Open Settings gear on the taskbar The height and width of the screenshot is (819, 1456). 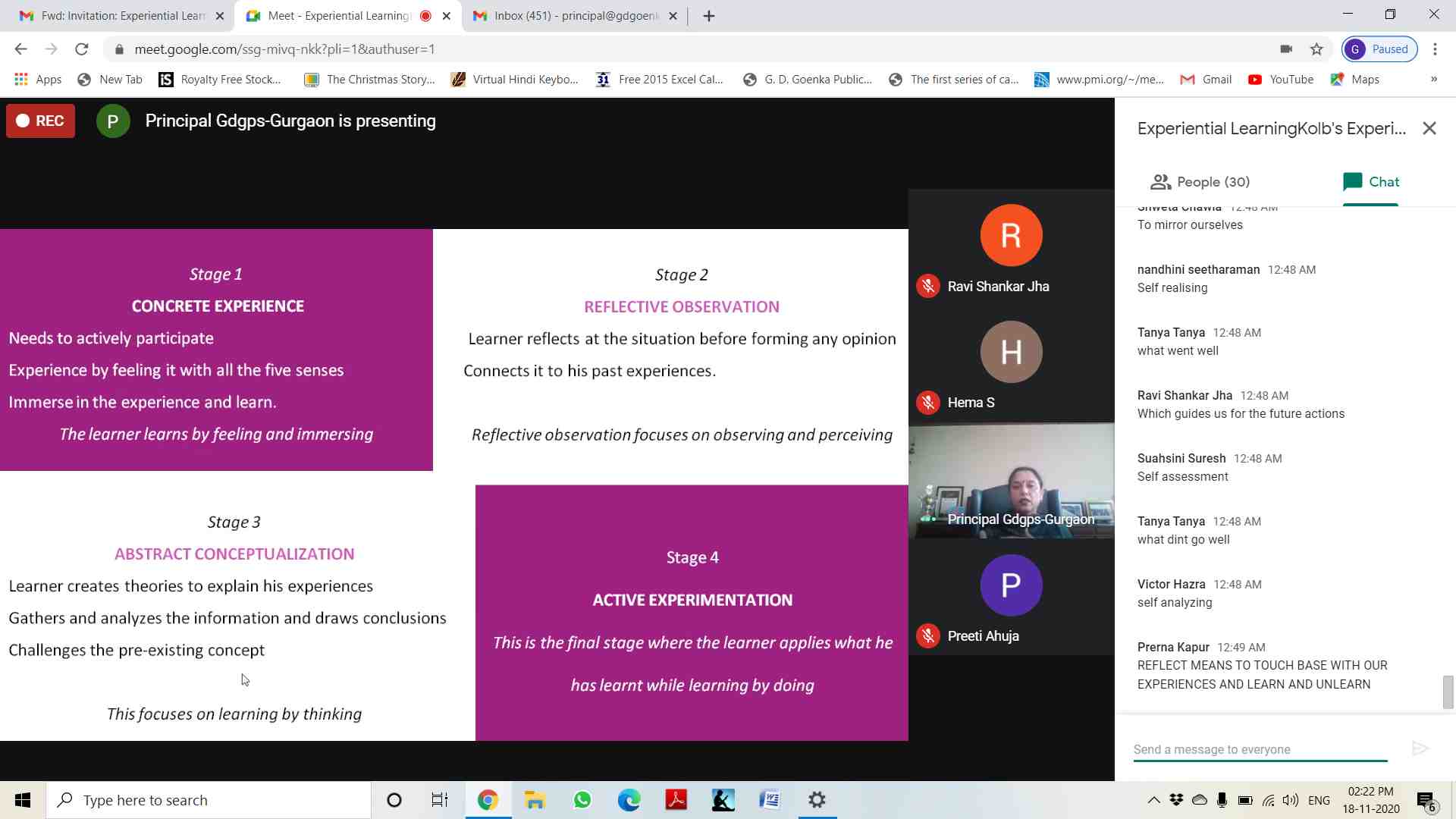click(x=817, y=800)
